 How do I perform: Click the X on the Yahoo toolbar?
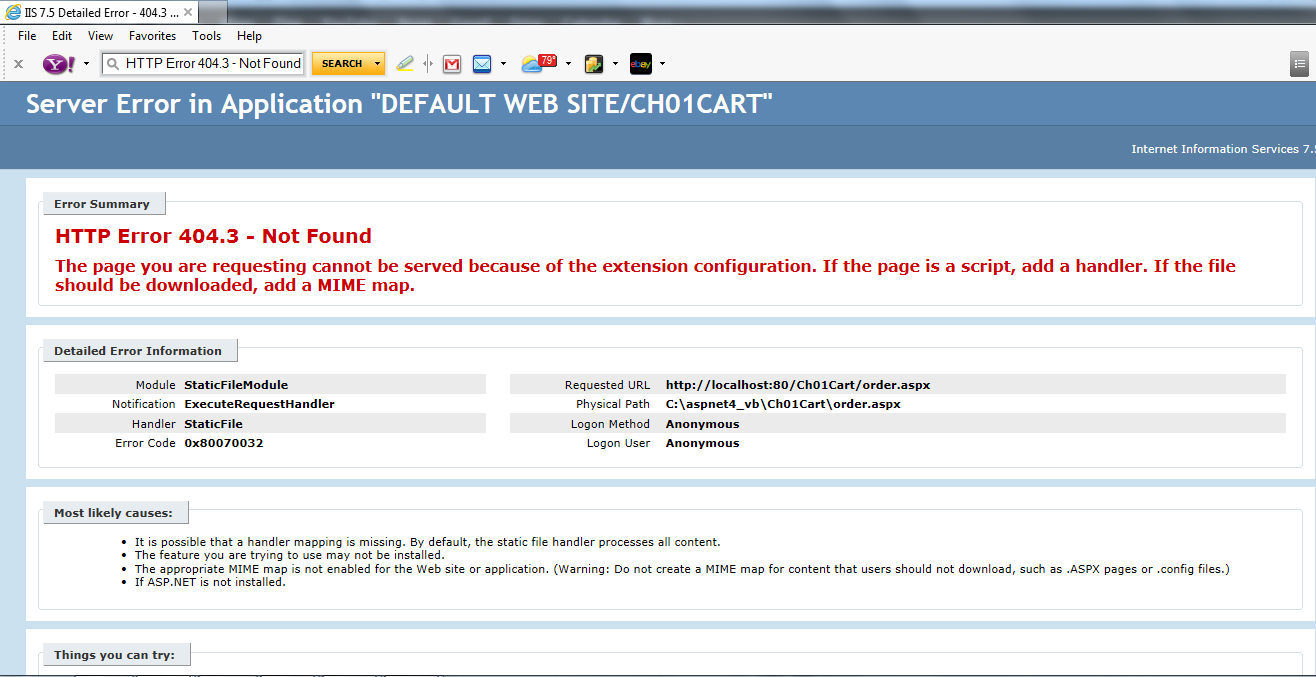pos(18,63)
